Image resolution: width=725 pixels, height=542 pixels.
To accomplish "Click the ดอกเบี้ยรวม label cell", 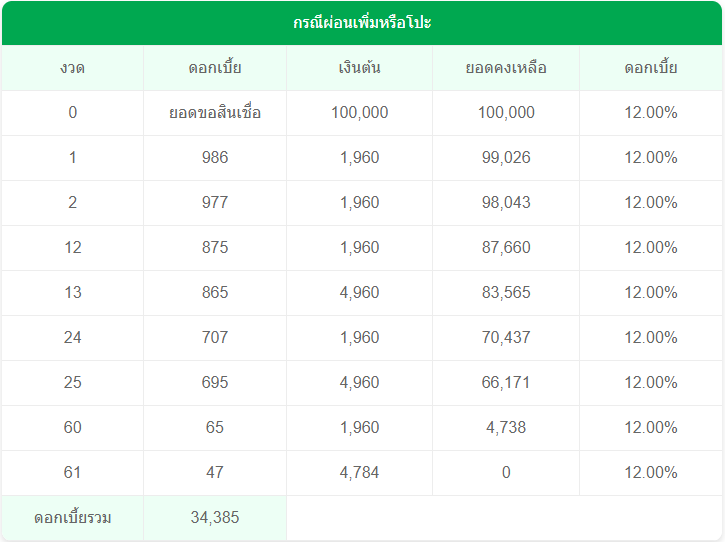I will coord(72,518).
